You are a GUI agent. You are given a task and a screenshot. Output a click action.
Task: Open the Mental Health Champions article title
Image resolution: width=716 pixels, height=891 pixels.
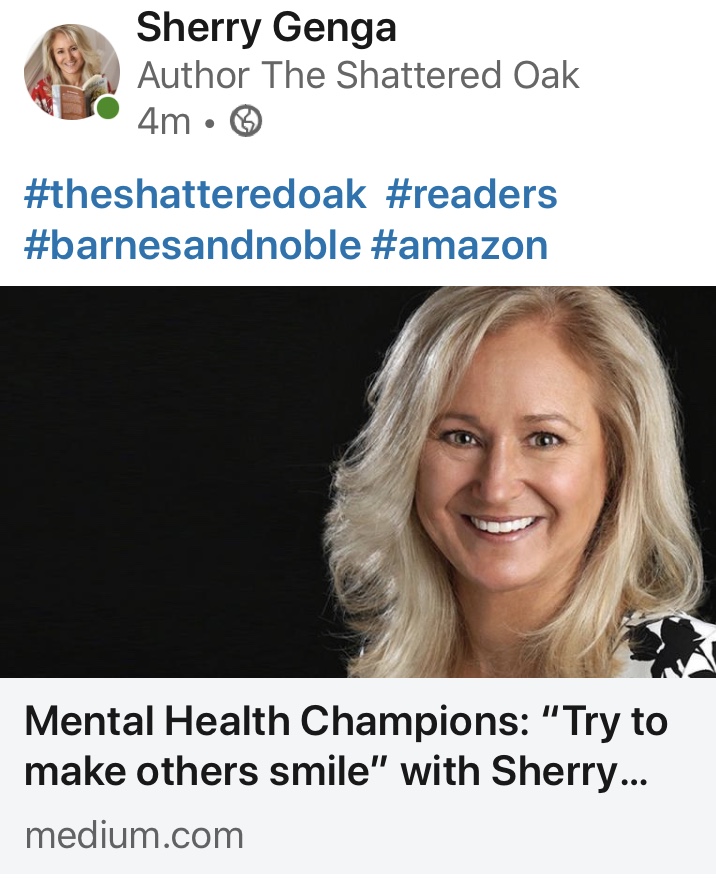[345, 746]
